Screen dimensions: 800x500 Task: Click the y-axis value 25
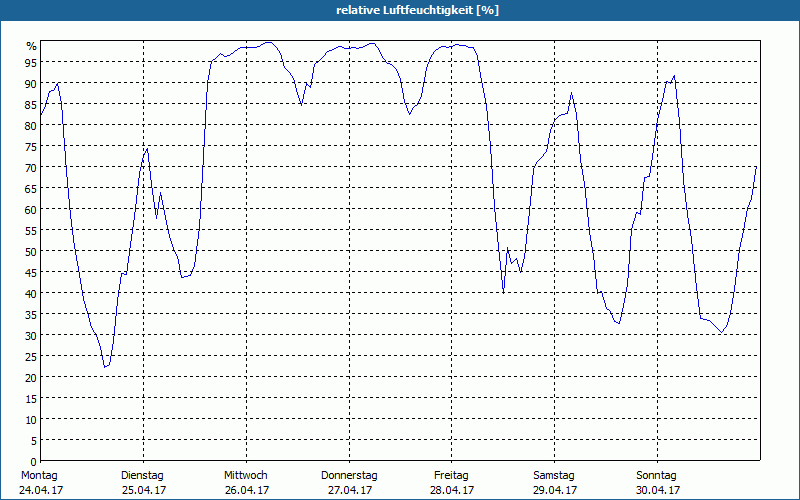coord(31,356)
